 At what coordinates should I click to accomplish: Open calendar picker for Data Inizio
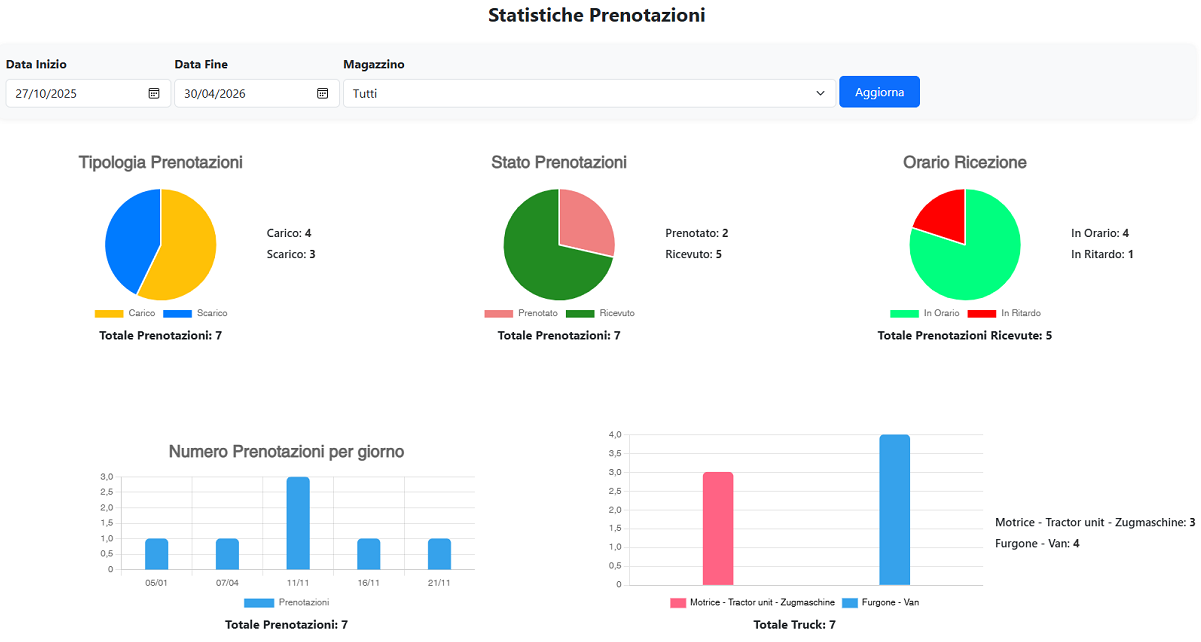154,93
